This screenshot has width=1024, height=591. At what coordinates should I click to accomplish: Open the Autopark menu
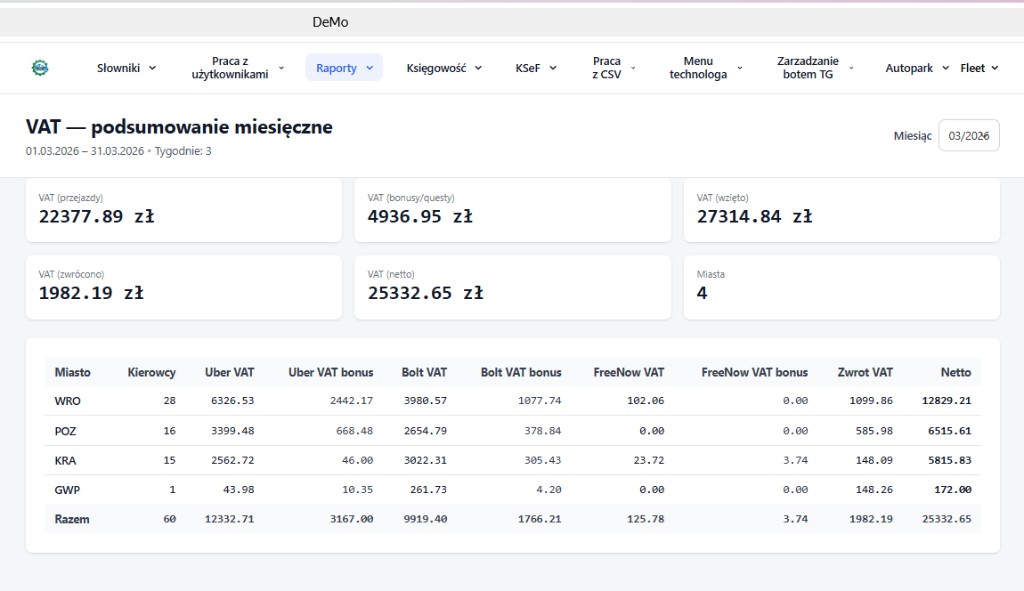917,68
